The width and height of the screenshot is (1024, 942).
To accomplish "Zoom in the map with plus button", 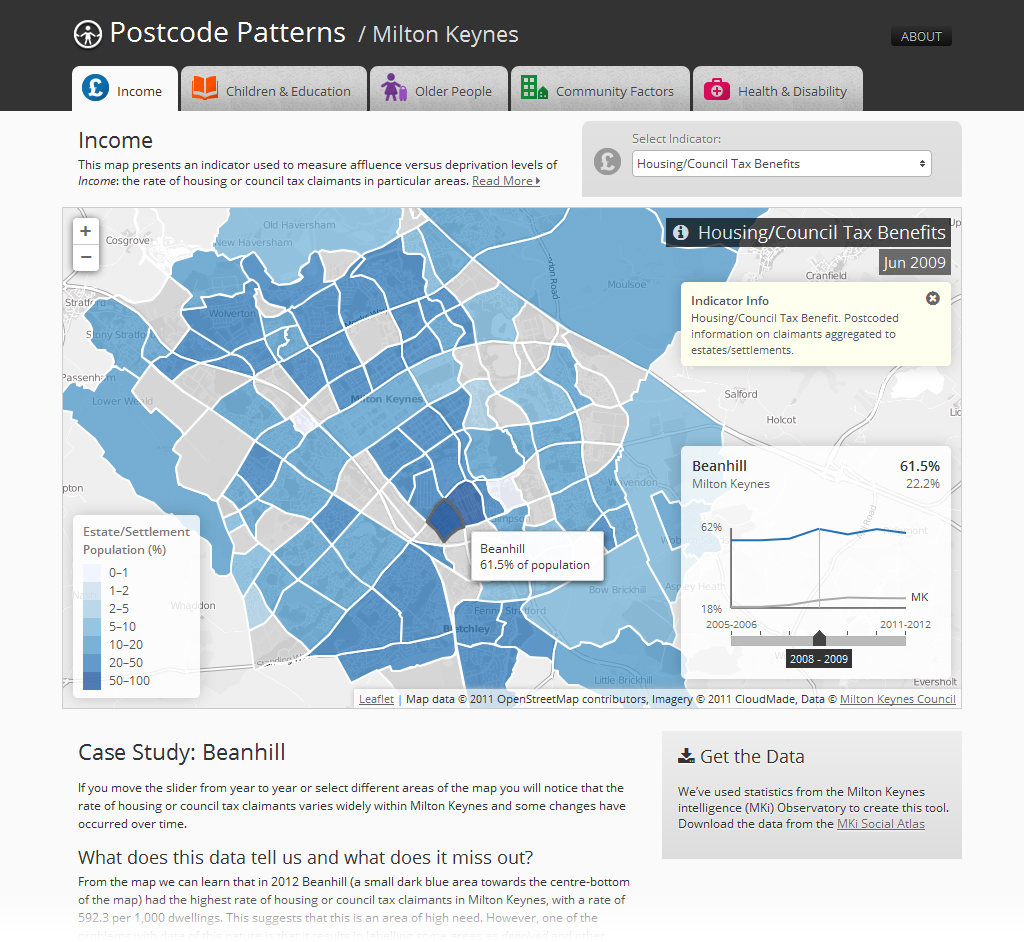I will coord(86,231).
